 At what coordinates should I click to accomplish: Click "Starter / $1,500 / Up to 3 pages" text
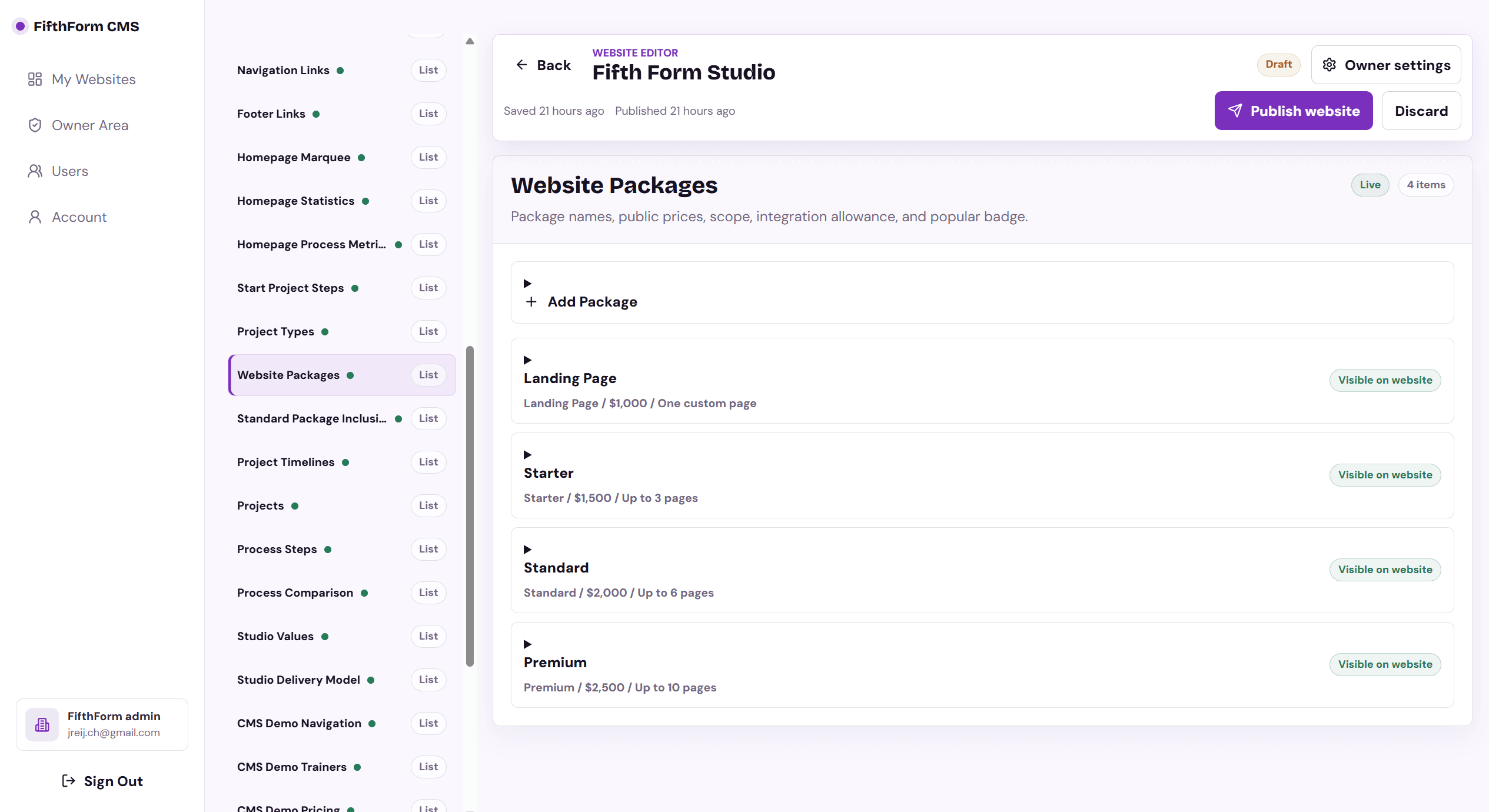click(x=611, y=498)
